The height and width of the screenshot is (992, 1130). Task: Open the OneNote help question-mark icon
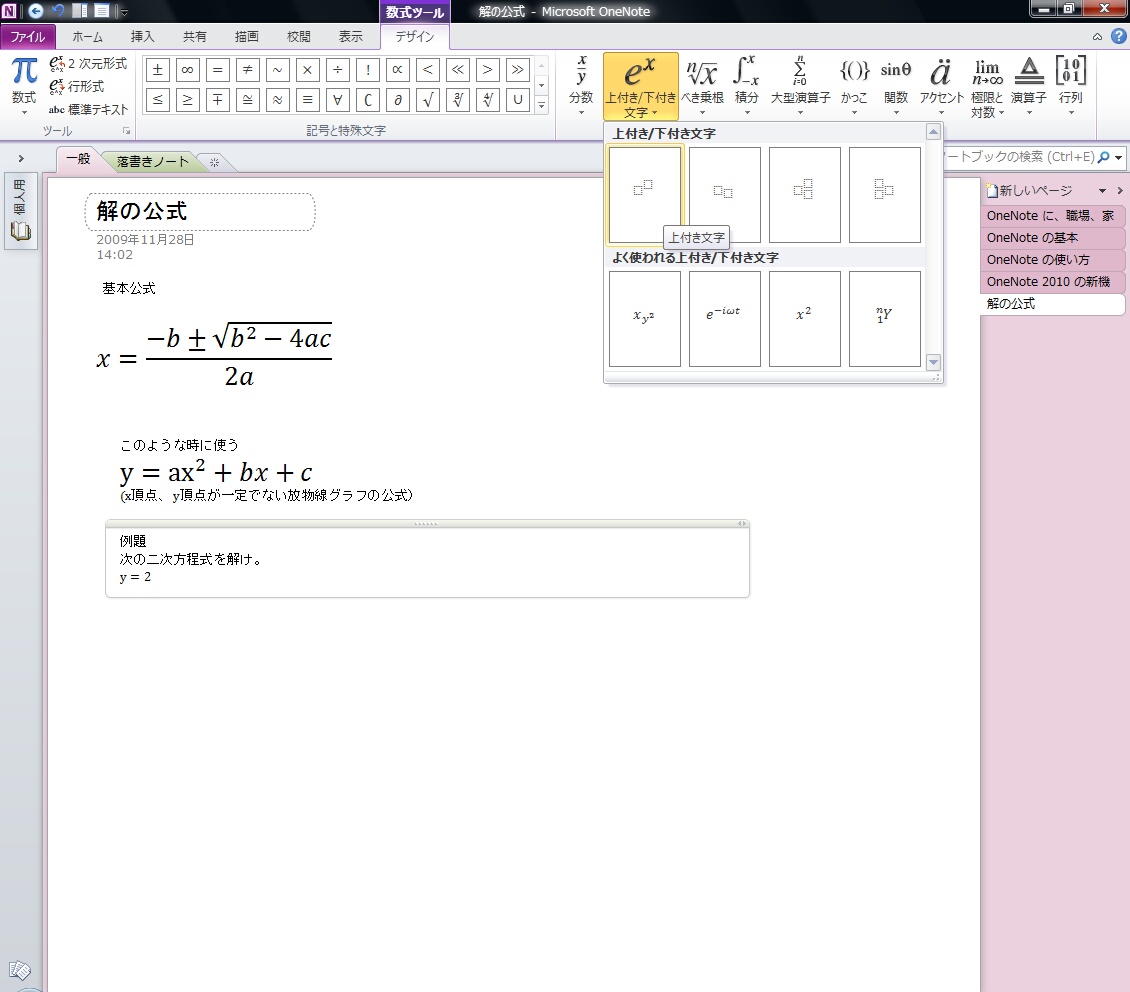coord(1118,36)
